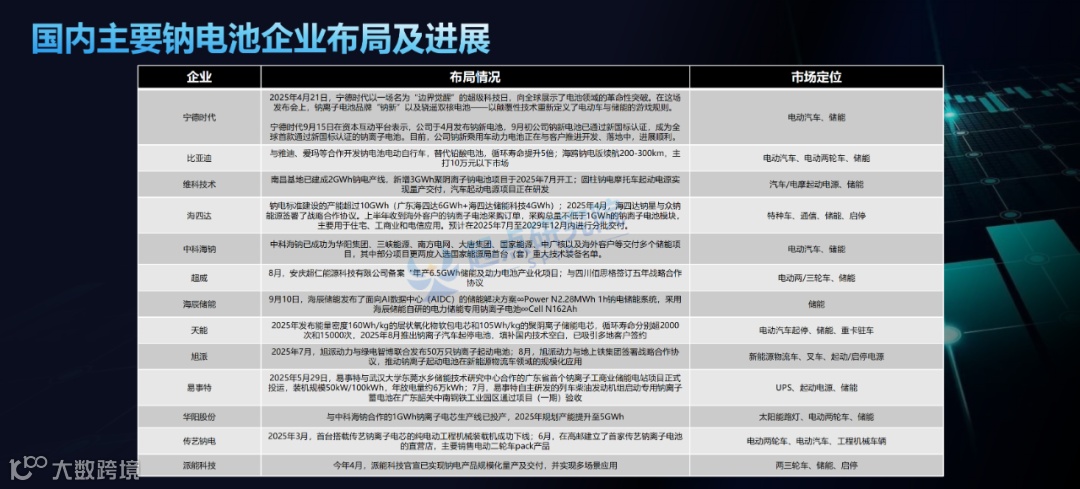Click 旭派 layout text about 50万只钠离子起动电池
Image resolution: width=1080 pixels, height=489 pixels.
pos(475,357)
